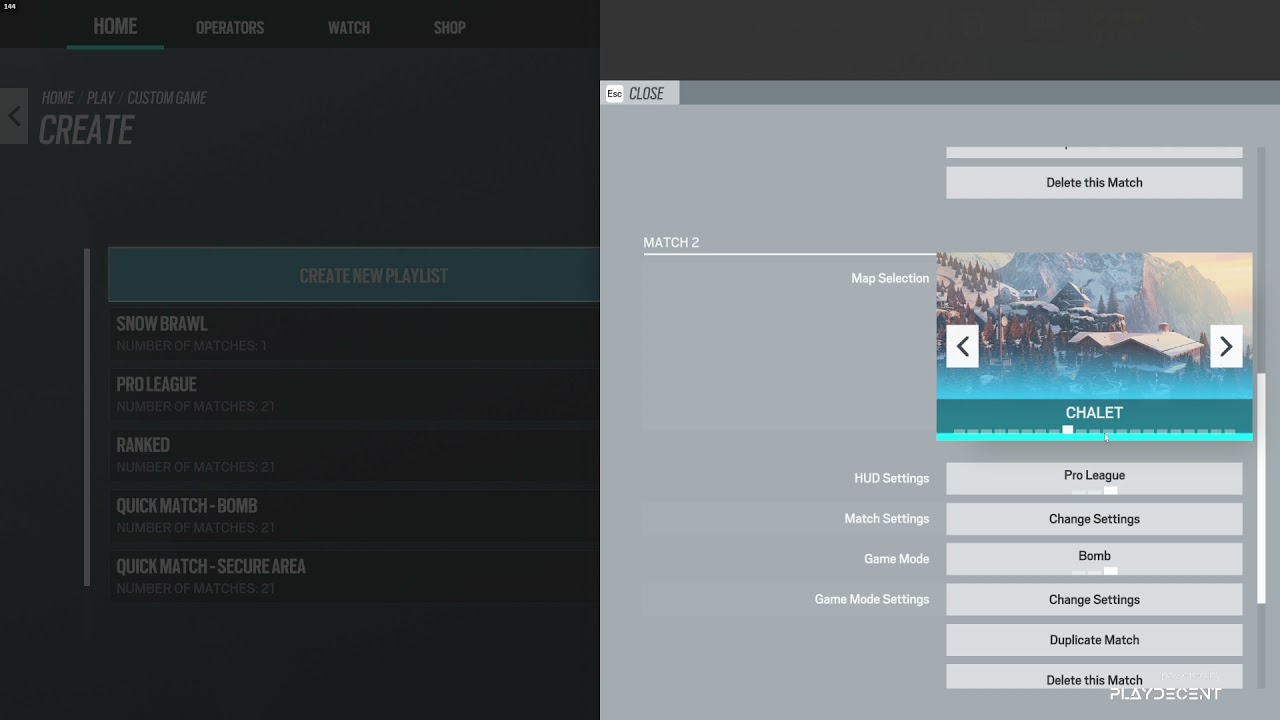Image resolution: width=1280 pixels, height=720 pixels.
Task: Change HUD Settings Pro League selector
Action: coord(1094,478)
